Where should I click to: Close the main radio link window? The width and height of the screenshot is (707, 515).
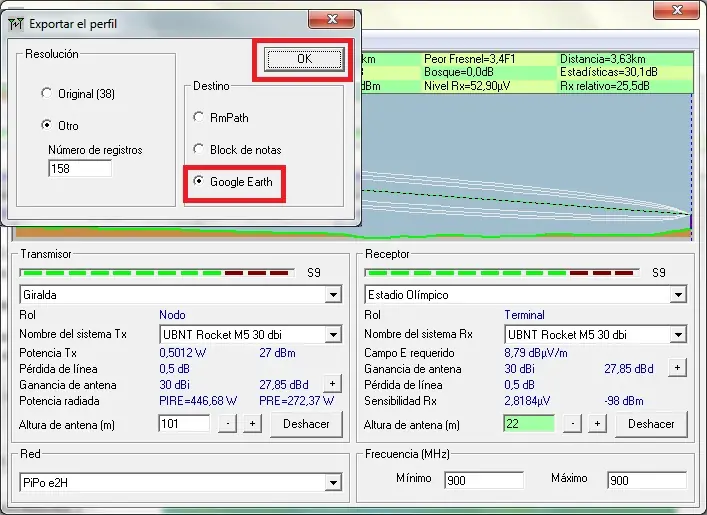(676, 10)
